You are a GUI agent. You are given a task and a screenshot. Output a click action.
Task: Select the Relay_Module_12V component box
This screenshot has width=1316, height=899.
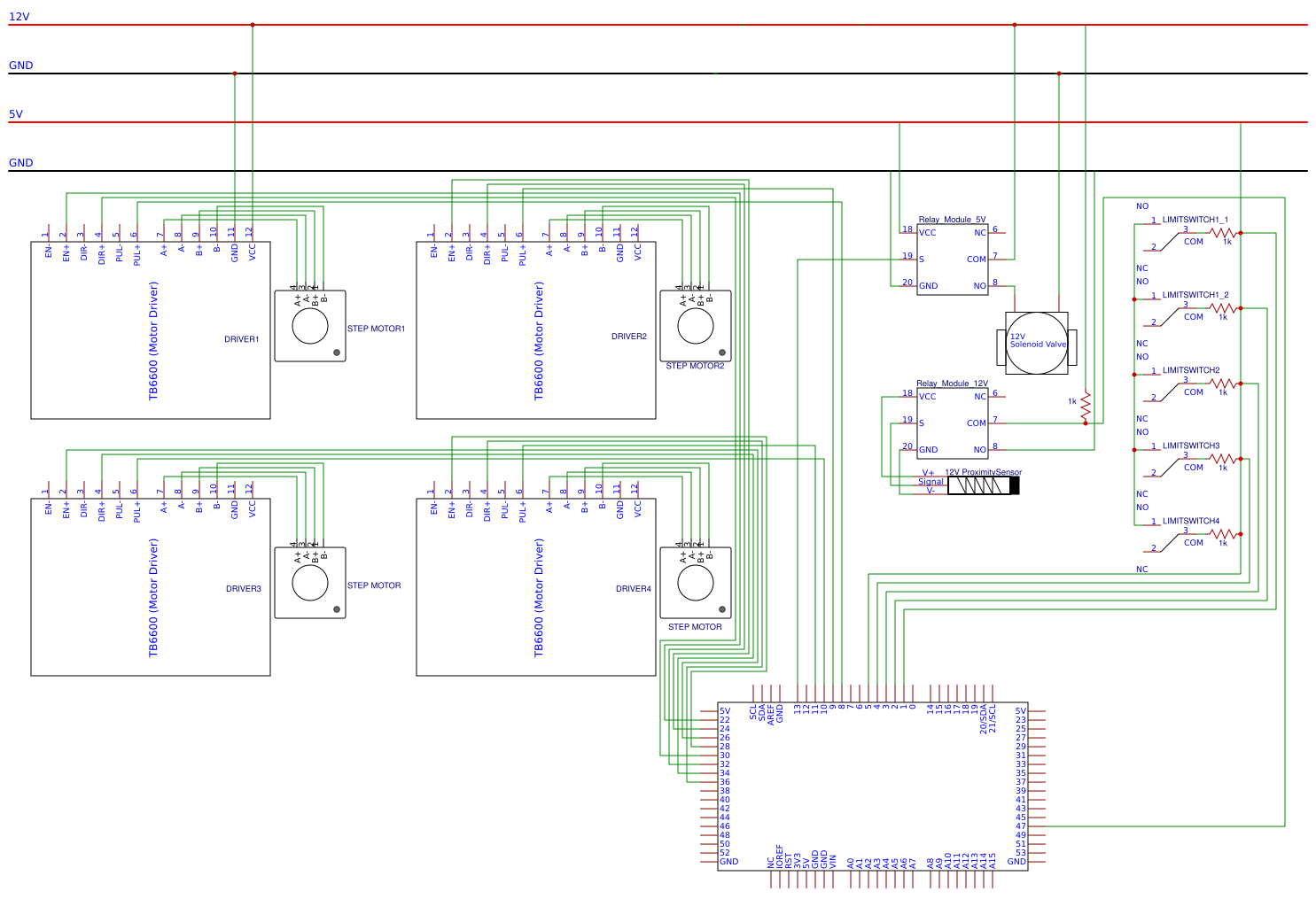point(953,423)
